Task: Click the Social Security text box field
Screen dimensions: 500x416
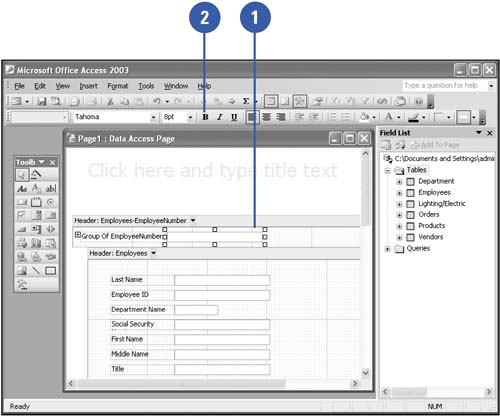Action: pos(222,325)
